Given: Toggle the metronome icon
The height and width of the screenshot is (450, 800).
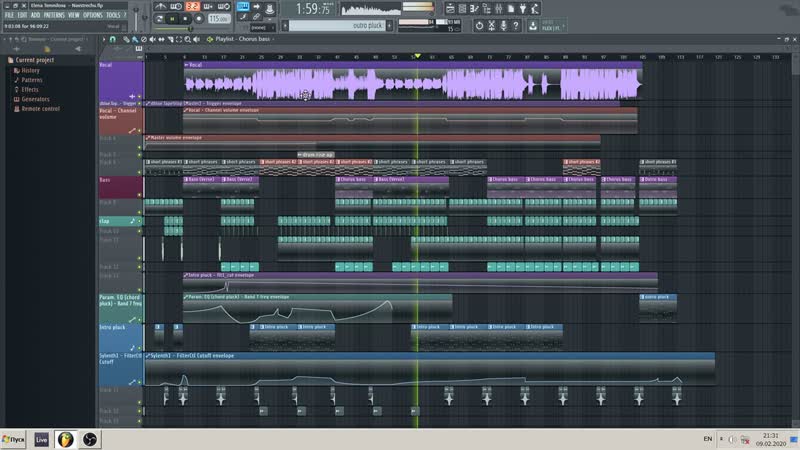Looking at the screenshot, I should pyautogui.click(x=161, y=7).
